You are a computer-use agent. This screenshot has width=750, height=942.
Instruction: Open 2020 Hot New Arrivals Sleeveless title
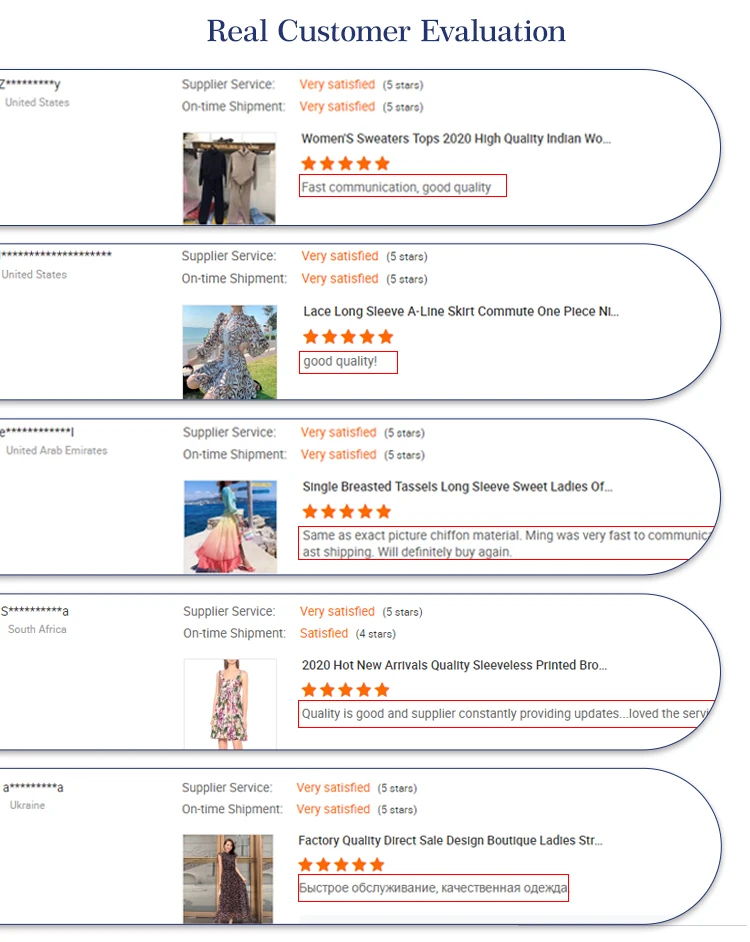tap(454, 665)
